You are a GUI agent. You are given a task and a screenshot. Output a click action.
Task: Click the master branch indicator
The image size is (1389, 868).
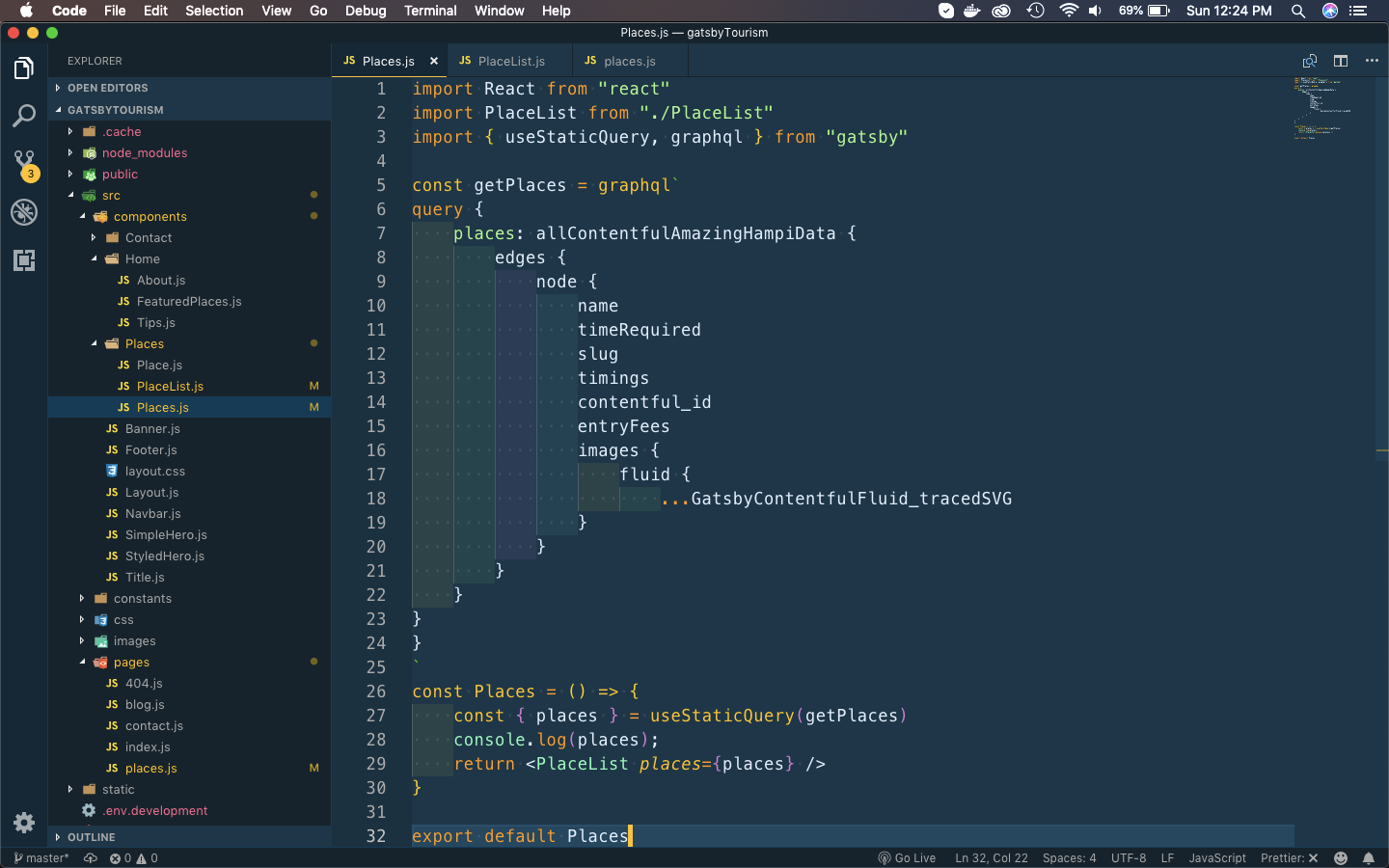(x=41, y=858)
